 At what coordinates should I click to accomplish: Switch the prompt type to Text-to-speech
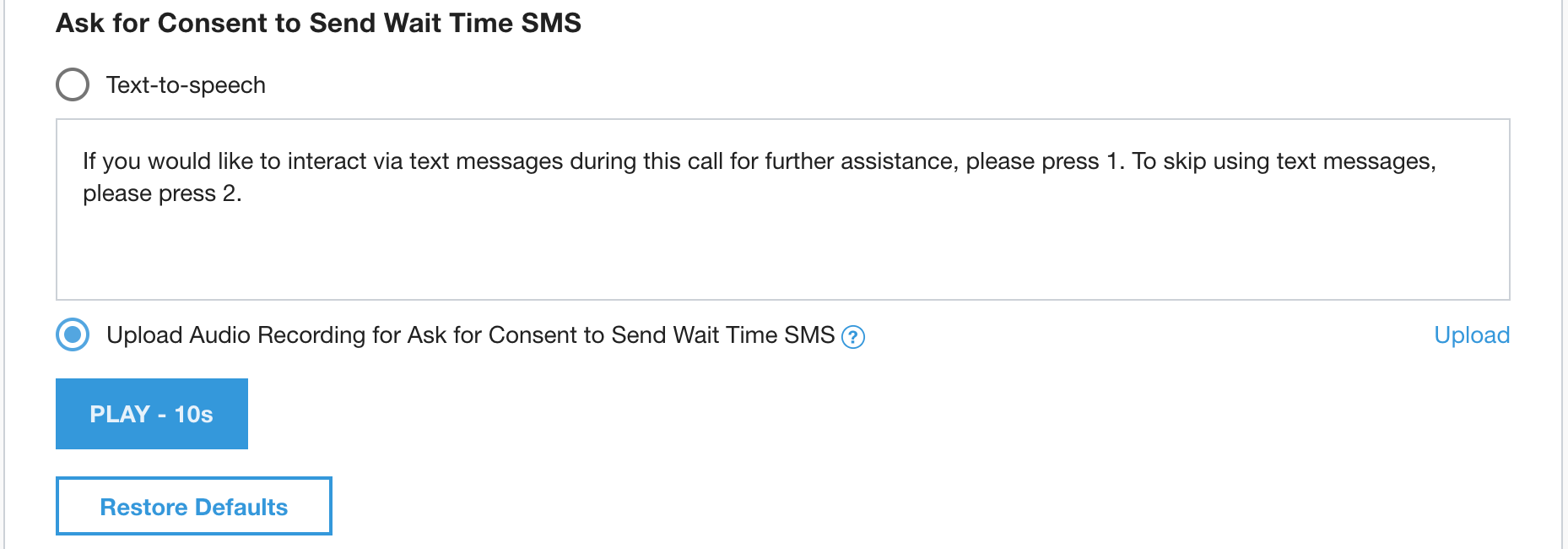(73, 84)
